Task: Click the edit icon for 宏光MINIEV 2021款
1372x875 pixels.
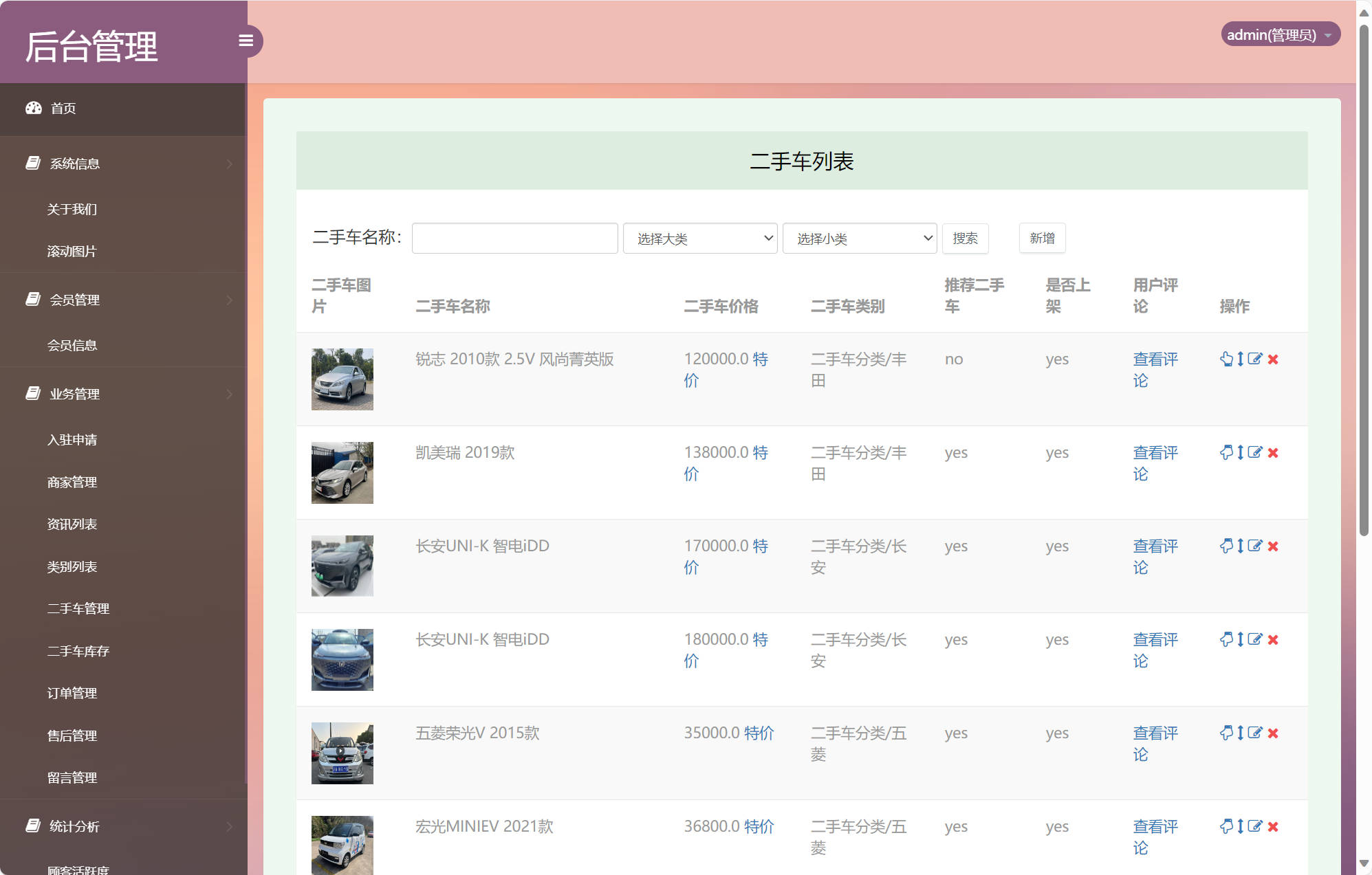Action: click(1256, 826)
